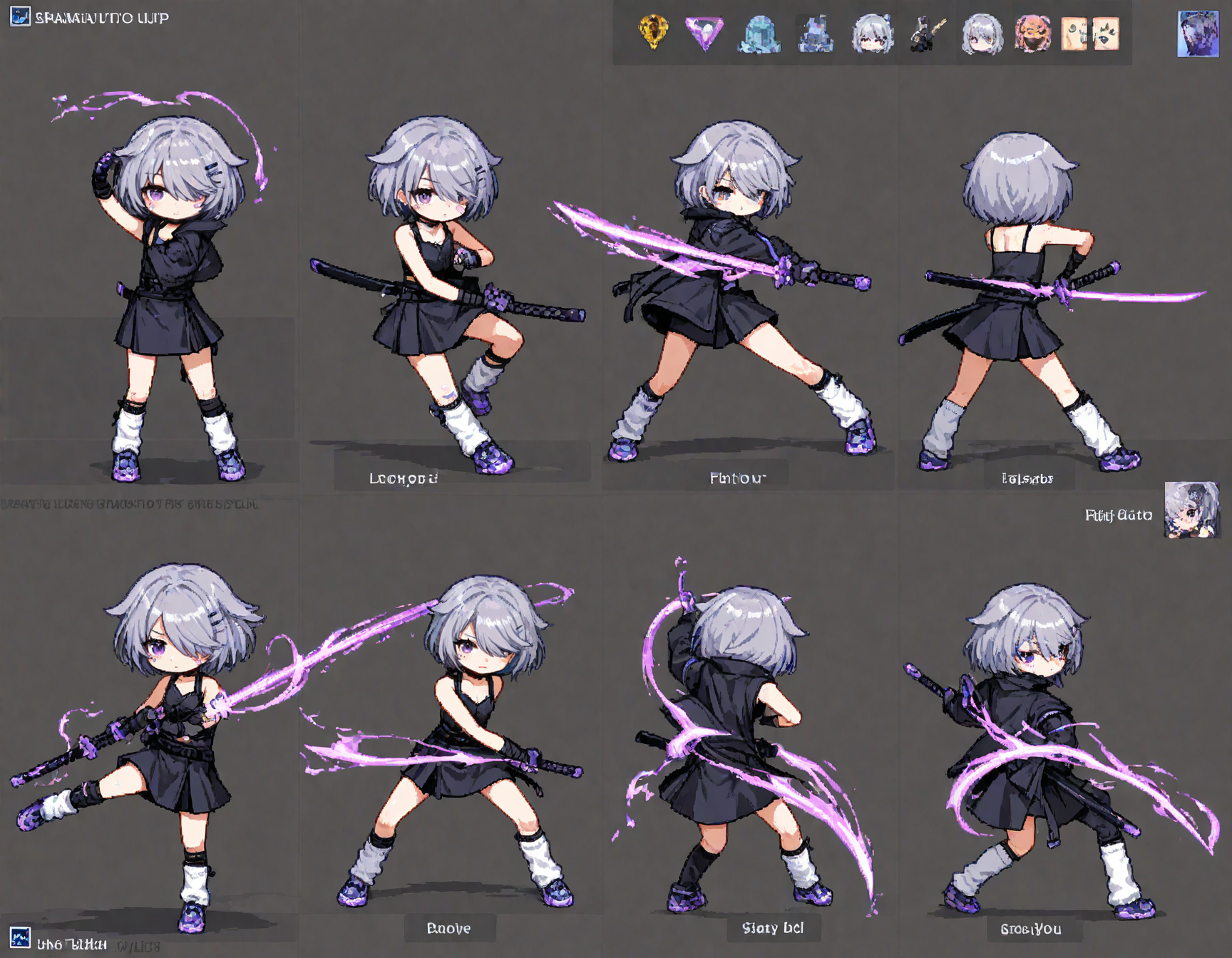Image resolution: width=1232 pixels, height=958 pixels.
Task: Click the app logo icon at top-left
Action: [x=20, y=16]
